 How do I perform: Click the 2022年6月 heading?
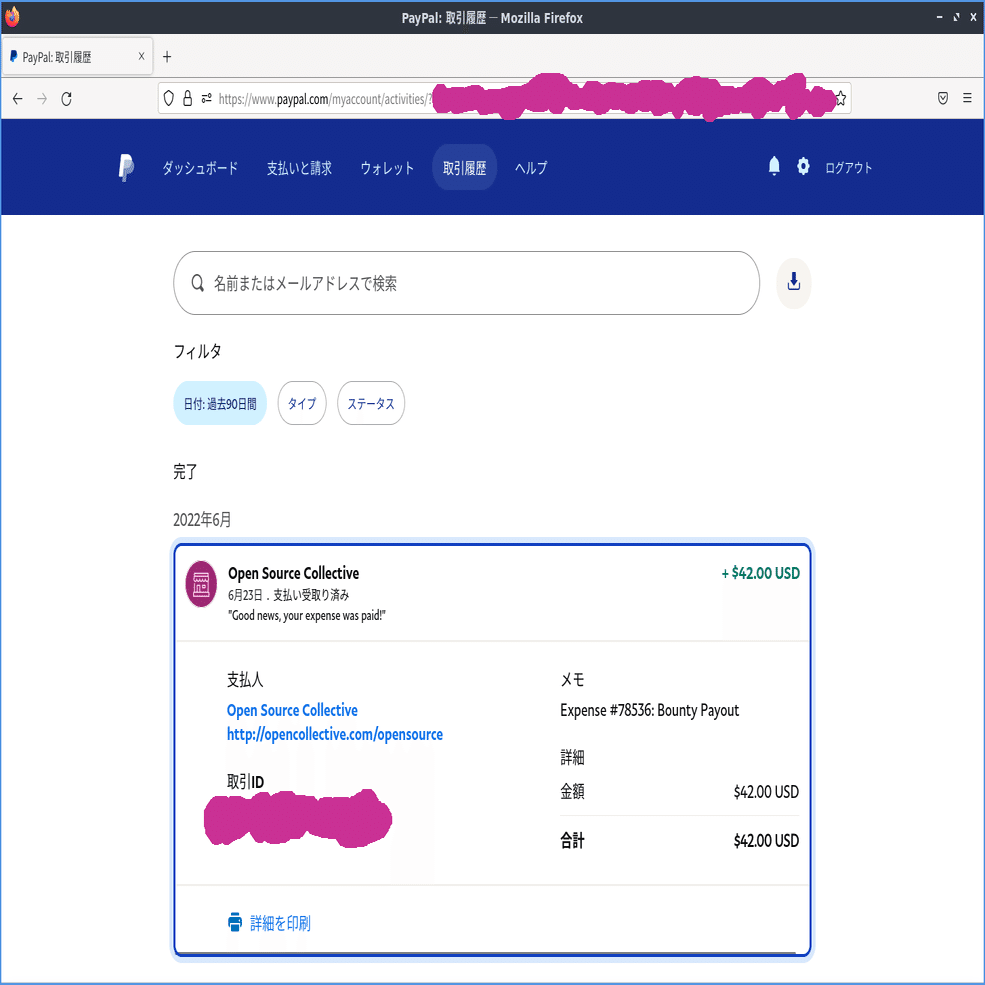[x=202, y=520]
